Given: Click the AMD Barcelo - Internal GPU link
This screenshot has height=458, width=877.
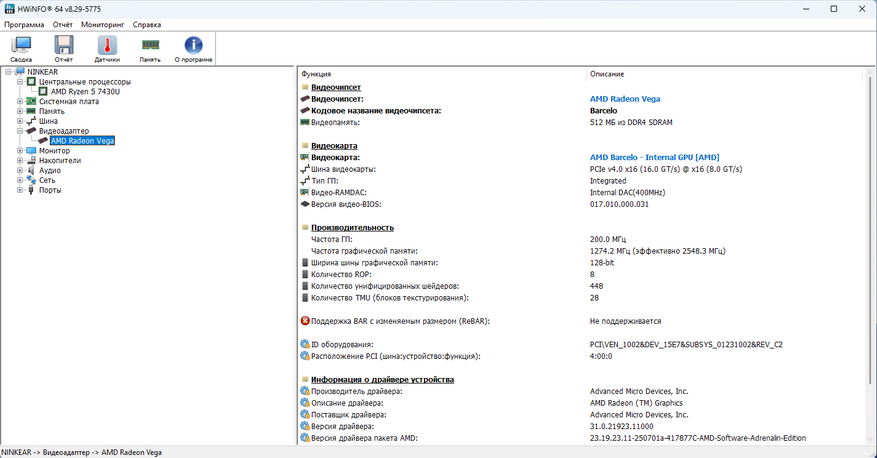Looking at the screenshot, I should tap(654, 157).
